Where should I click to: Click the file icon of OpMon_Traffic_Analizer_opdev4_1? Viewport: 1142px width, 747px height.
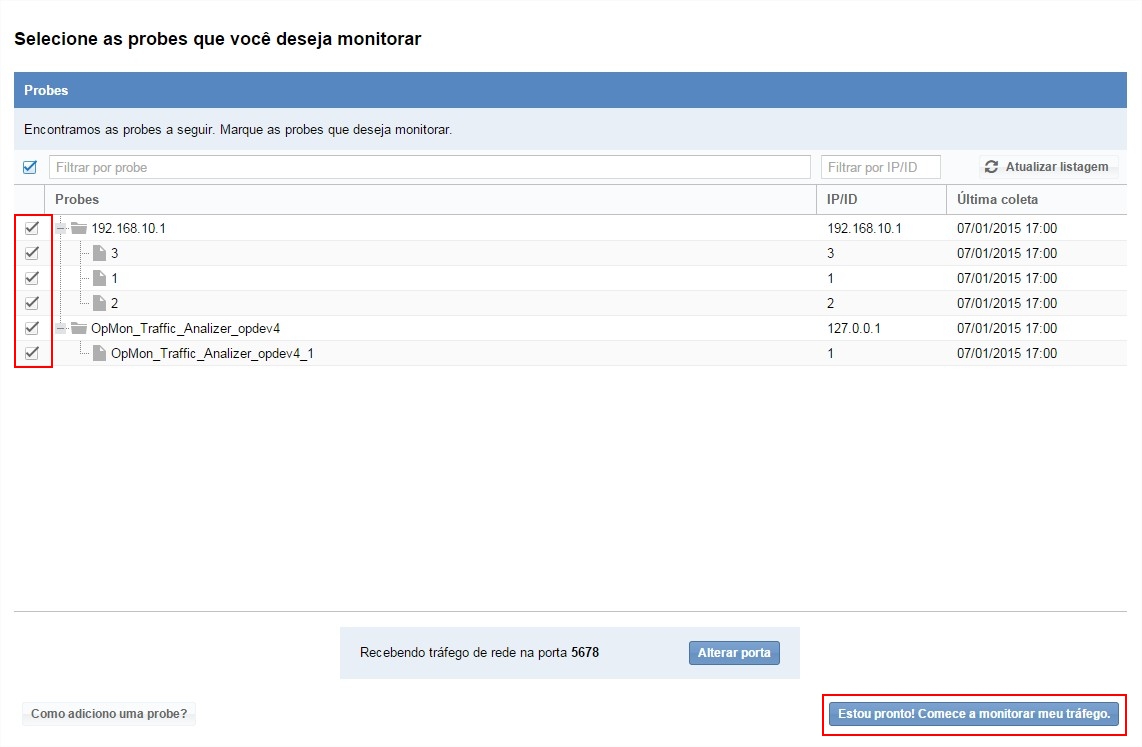click(x=99, y=353)
